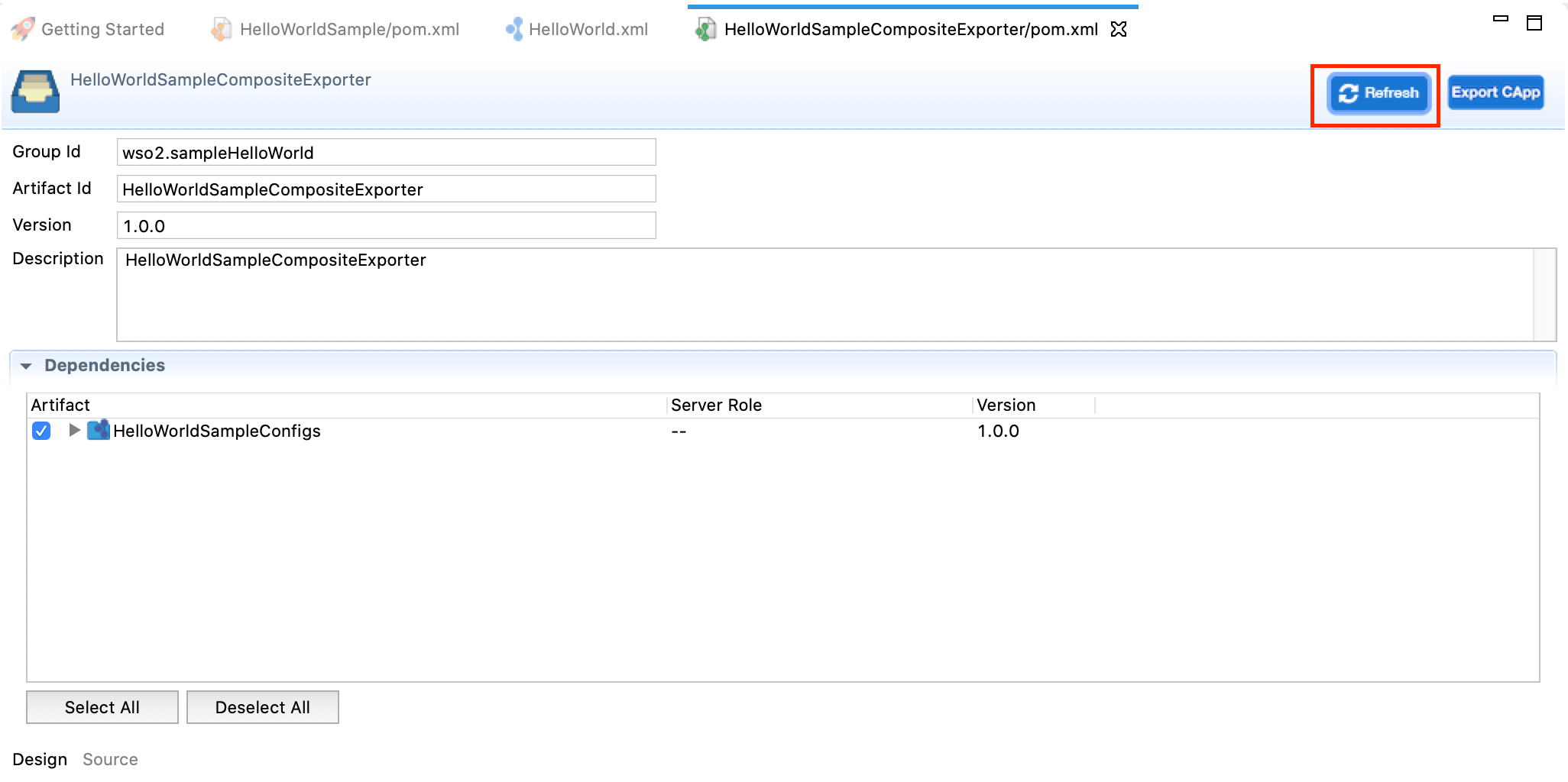Click the Dependencies section title
The width and height of the screenshot is (1568, 782).
[105, 365]
